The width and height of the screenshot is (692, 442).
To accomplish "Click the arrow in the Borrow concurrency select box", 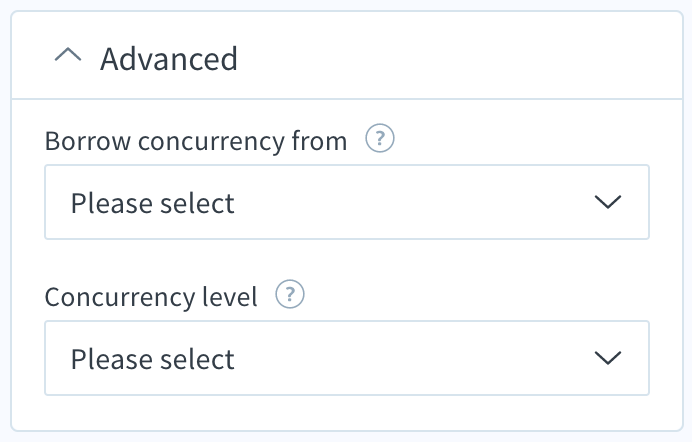I will click(608, 202).
